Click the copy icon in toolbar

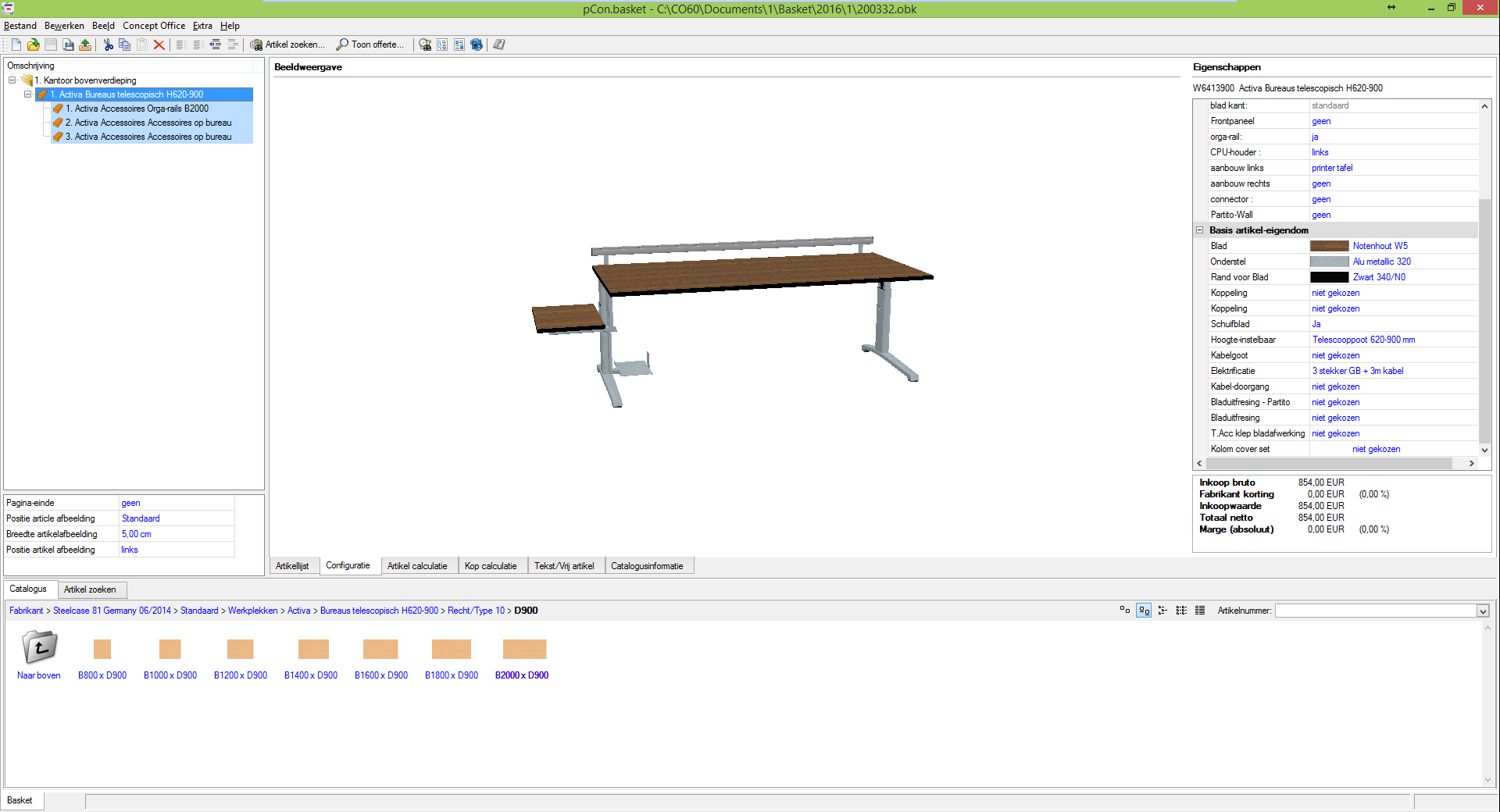(x=124, y=45)
